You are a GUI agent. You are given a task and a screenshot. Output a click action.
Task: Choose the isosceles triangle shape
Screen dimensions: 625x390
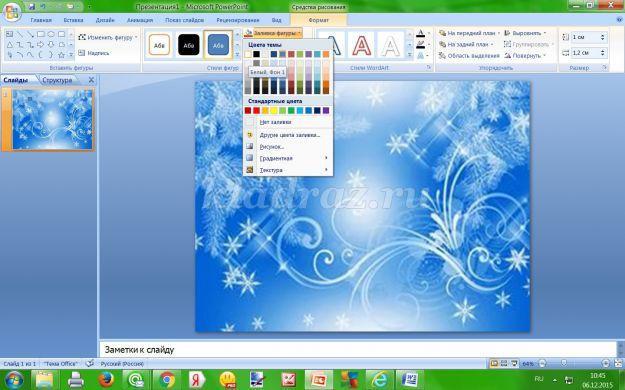tap(10, 45)
